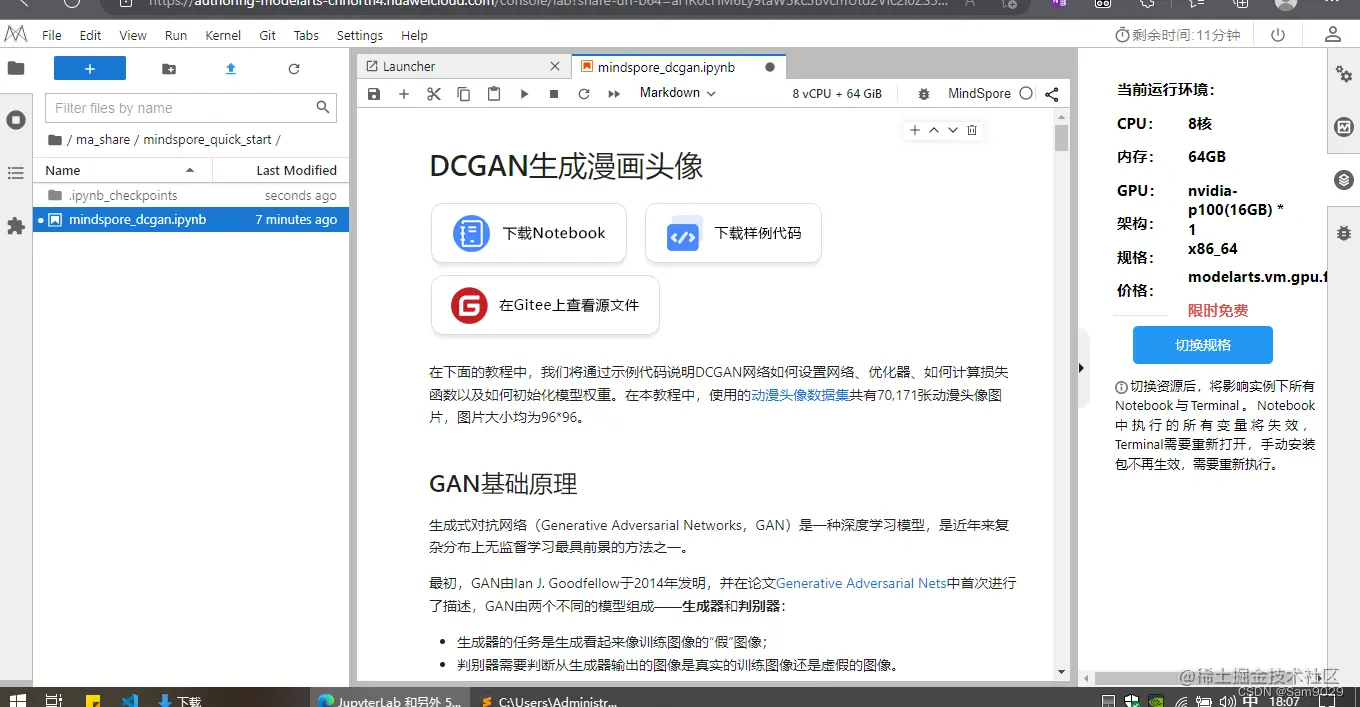
Task: Delete the cell using trash icon
Action: [971, 129]
